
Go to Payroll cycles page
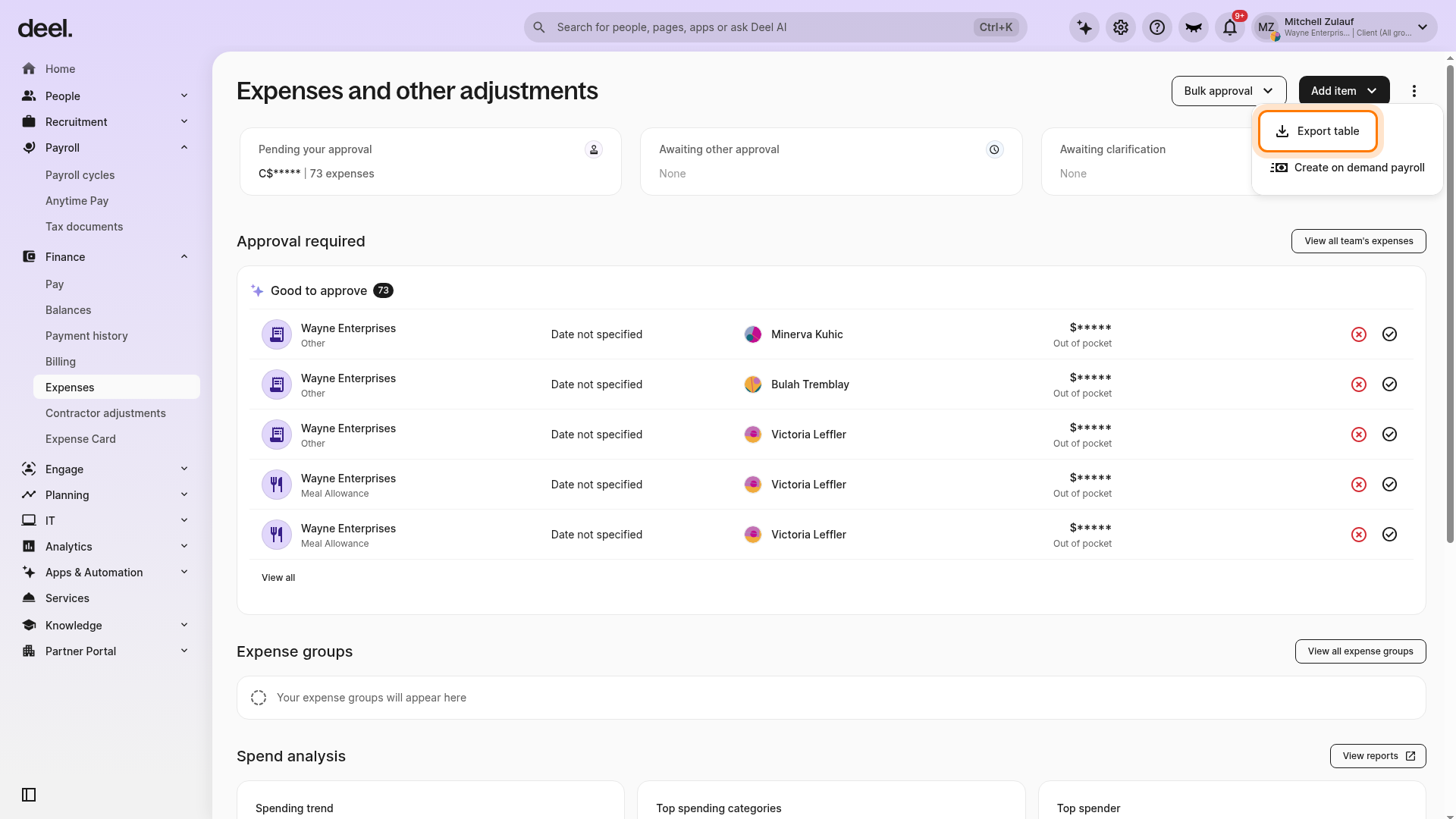pos(80,175)
